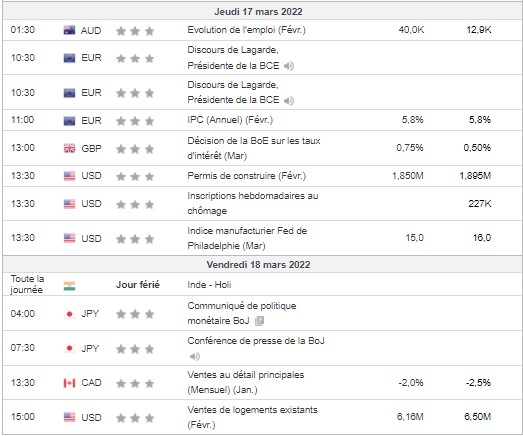The height and width of the screenshot is (436, 523).
Task: Click the speaker icon on first Lagarde speech
Action: pos(289,66)
